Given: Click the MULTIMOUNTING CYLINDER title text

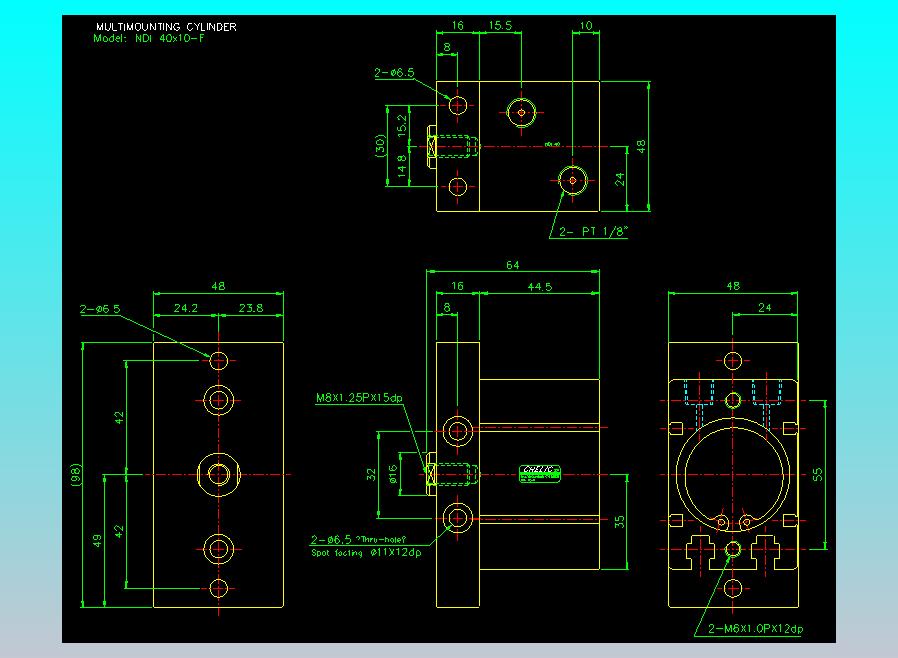Looking at the screenshot, I should coord(166,27).
